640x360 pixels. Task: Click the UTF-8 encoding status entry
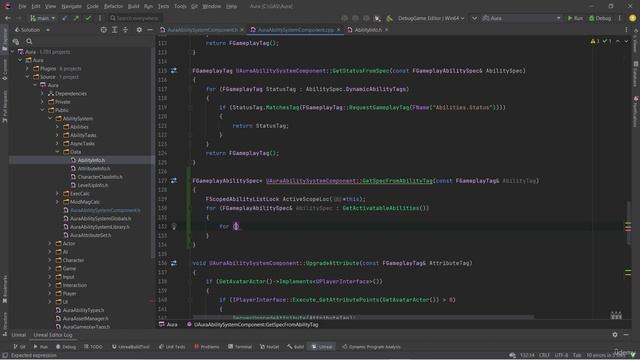[561, 356]
